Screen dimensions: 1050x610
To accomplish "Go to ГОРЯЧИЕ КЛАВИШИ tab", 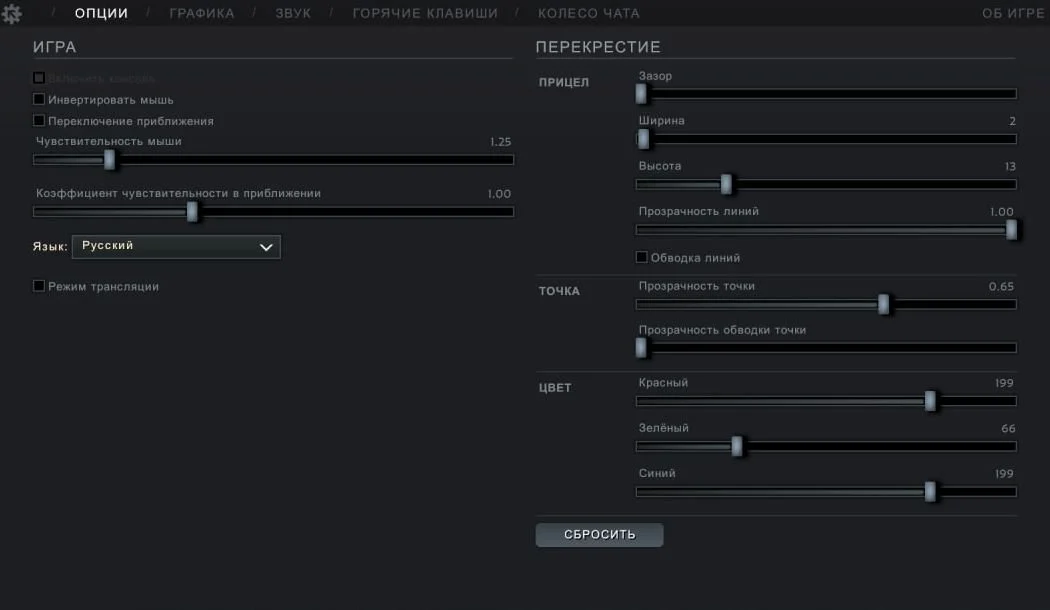I will (x=425, y=13).
